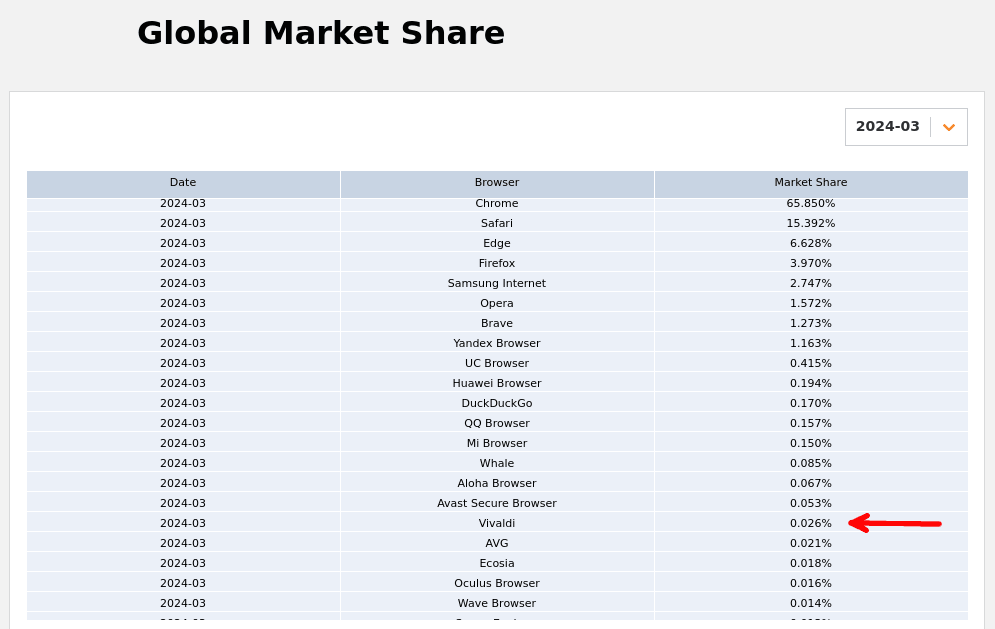Select the 1.572% market share value
Image resolution: width=995 pixels, height=629 pixels.
pyautogui.click(x=811, y=303)
